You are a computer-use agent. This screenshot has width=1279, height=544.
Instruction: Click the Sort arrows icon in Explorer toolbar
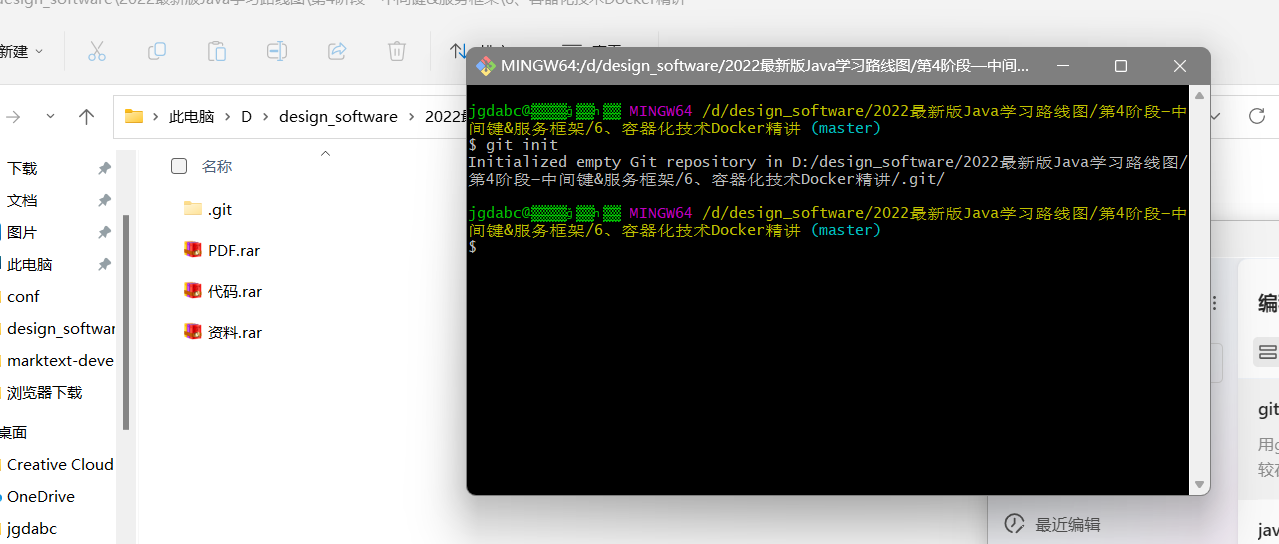coord(459,51)
